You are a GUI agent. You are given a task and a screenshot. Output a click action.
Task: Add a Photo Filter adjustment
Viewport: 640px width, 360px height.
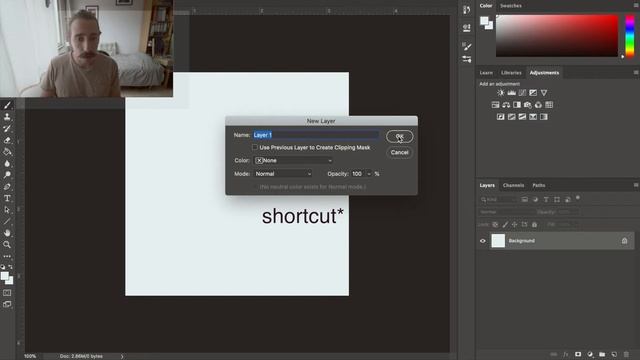coord(528,105)
